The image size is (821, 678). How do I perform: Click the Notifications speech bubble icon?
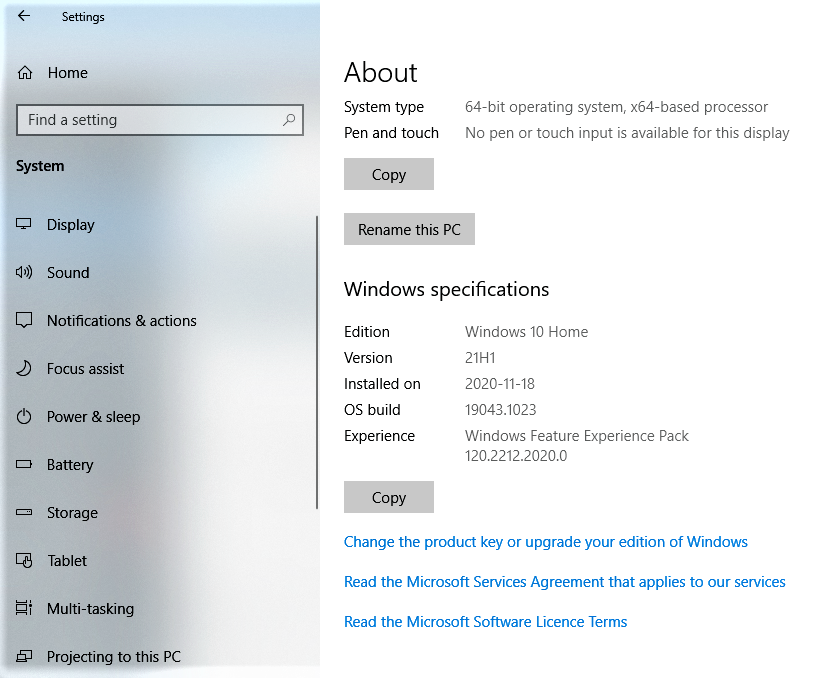[x=24, y=320]
